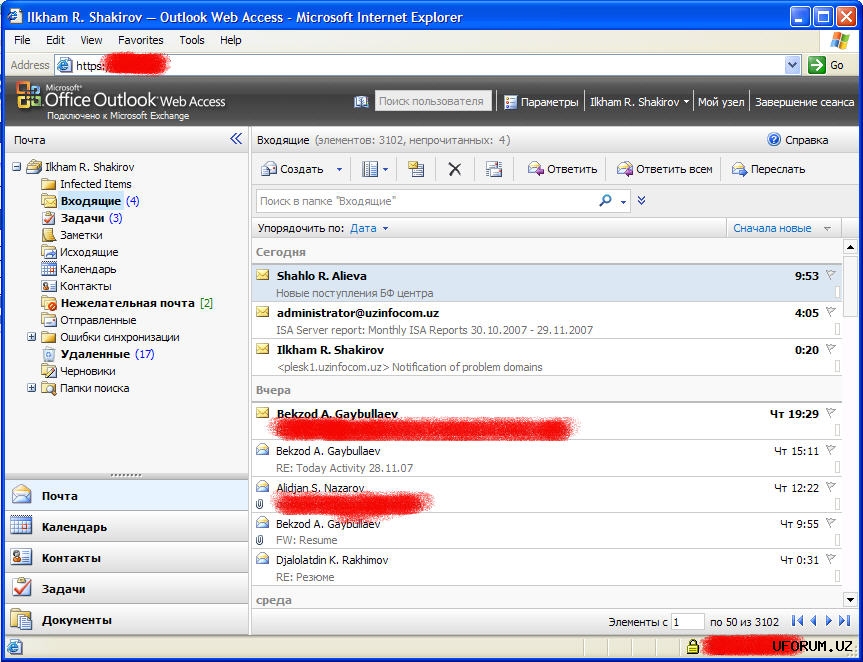Collapse the Ilkham R. Shakirov mailbox tree
863x662 pixels.
coord(17,166)
